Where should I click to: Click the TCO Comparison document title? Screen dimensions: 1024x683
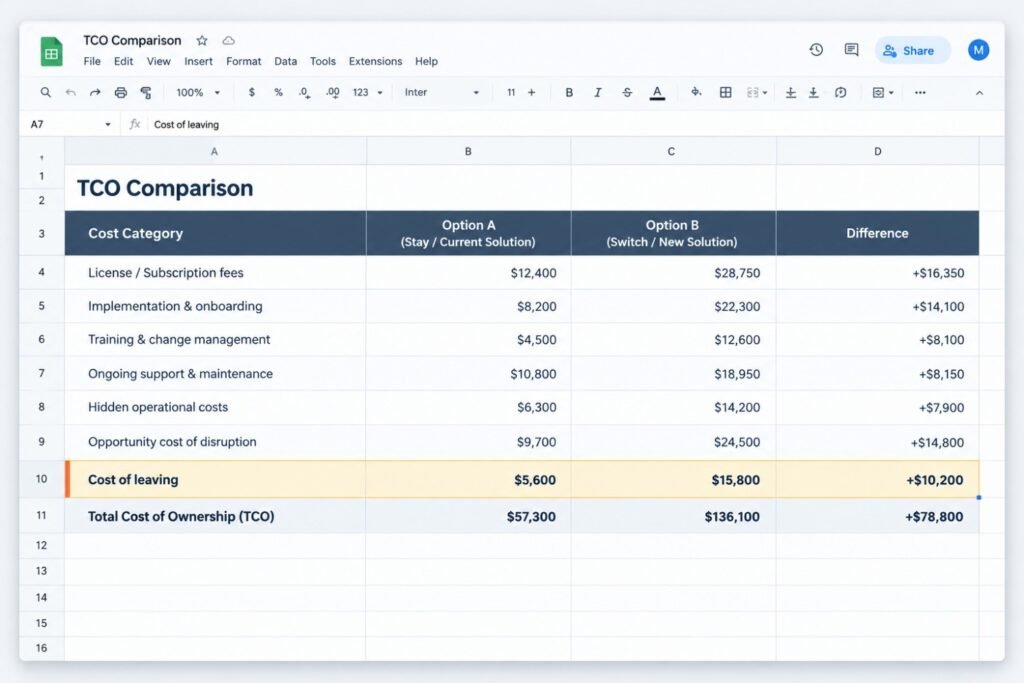coord(132,40)
